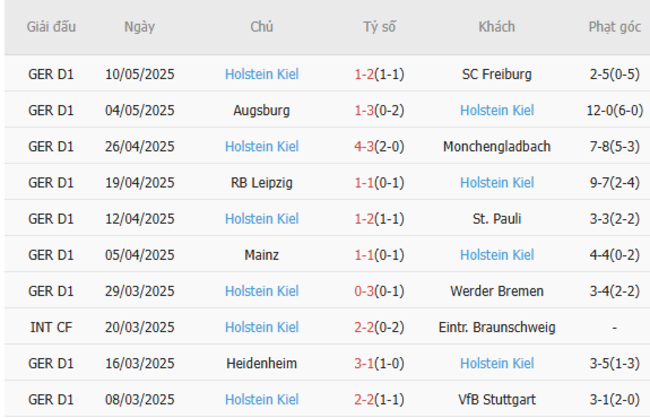The width and height of the screenshot is (650, 418).
Task: Click the SC Freiburg team name
Action: coord(497,74)
